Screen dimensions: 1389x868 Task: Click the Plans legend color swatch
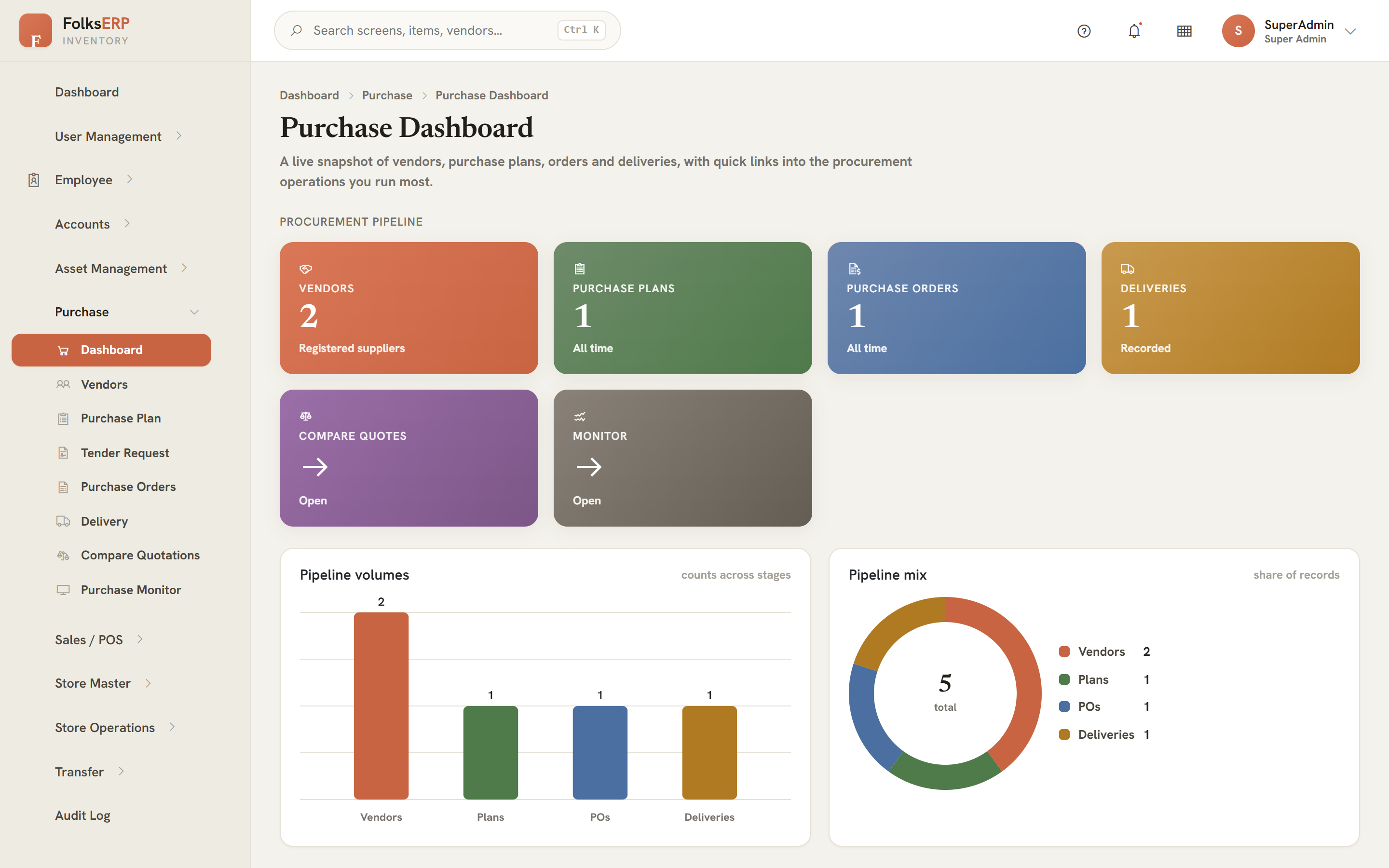tap(1064, 680)
